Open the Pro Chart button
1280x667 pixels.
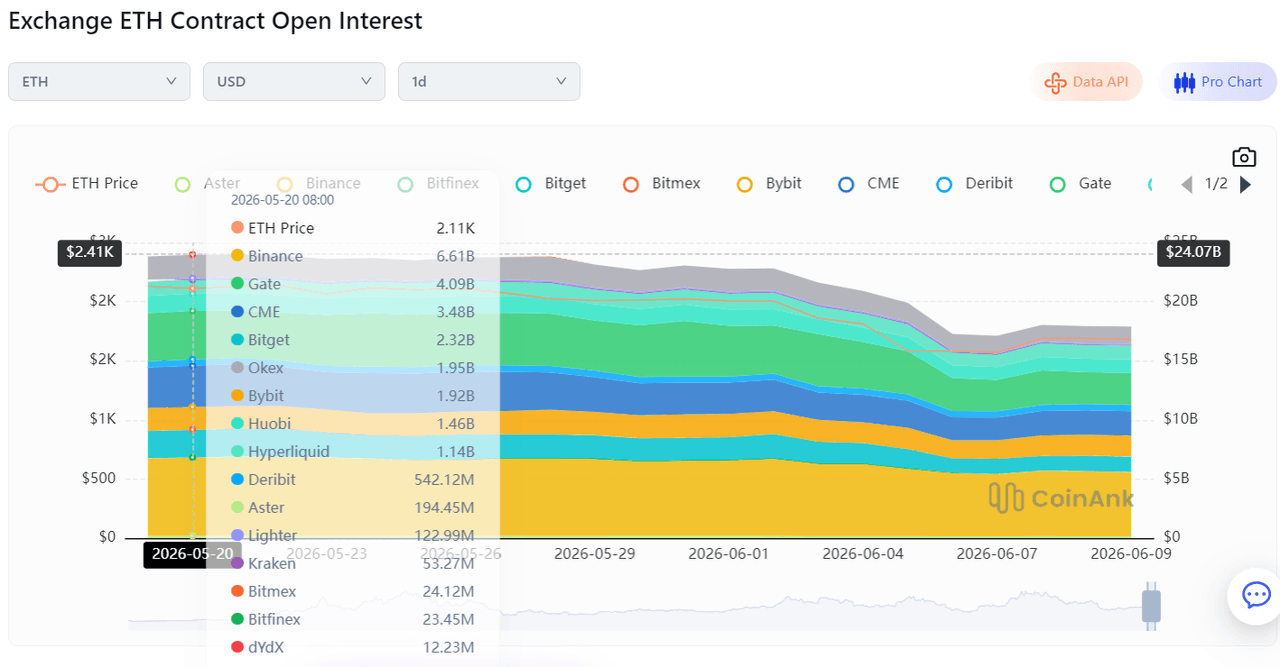[x=1218, y=82]
